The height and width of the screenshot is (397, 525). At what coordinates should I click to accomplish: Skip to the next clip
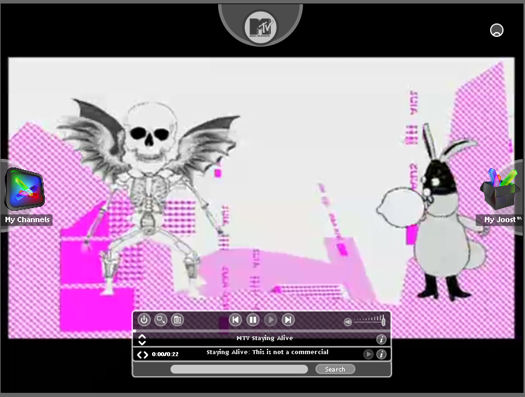coord(288,320)
